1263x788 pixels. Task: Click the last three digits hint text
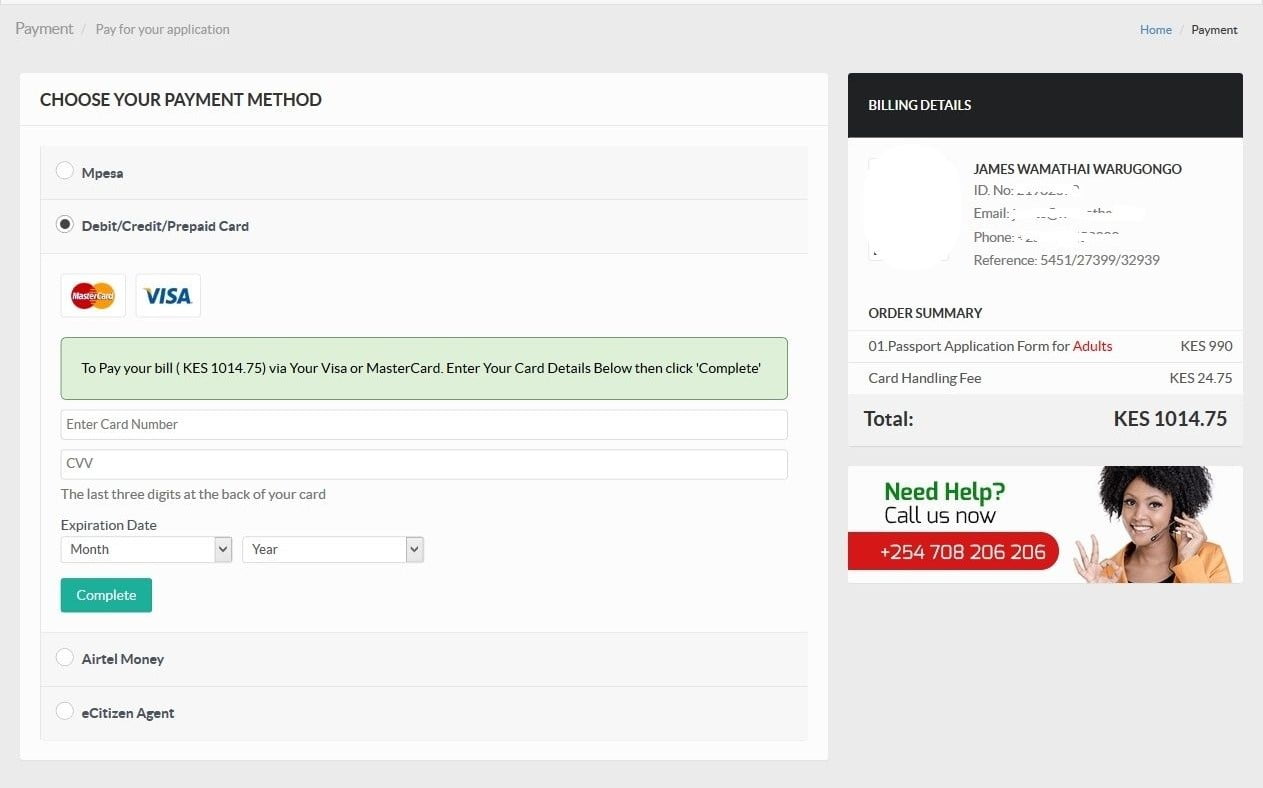coord(193,494)
